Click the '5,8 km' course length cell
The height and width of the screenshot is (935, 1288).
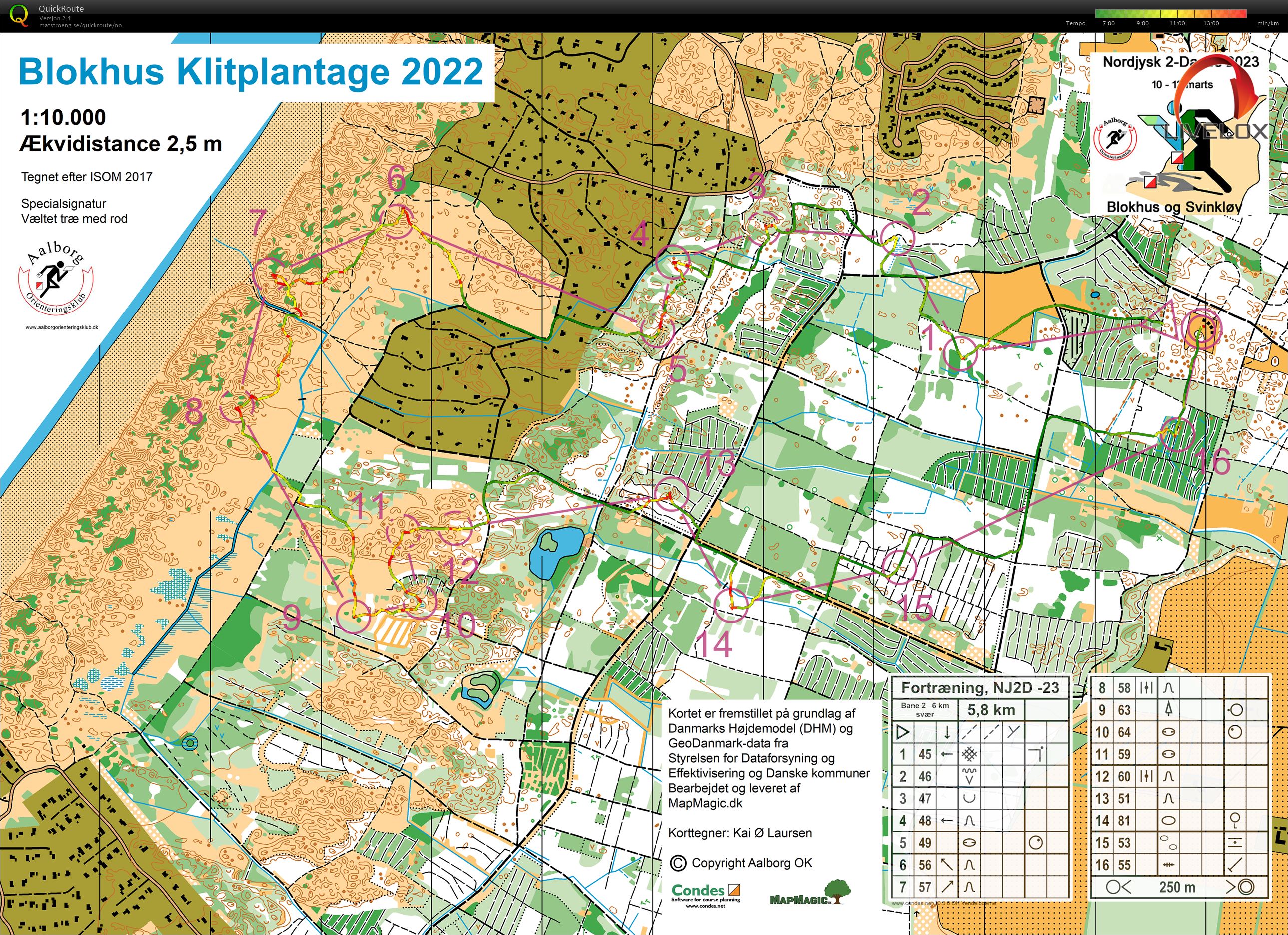(x=991, y=710)
